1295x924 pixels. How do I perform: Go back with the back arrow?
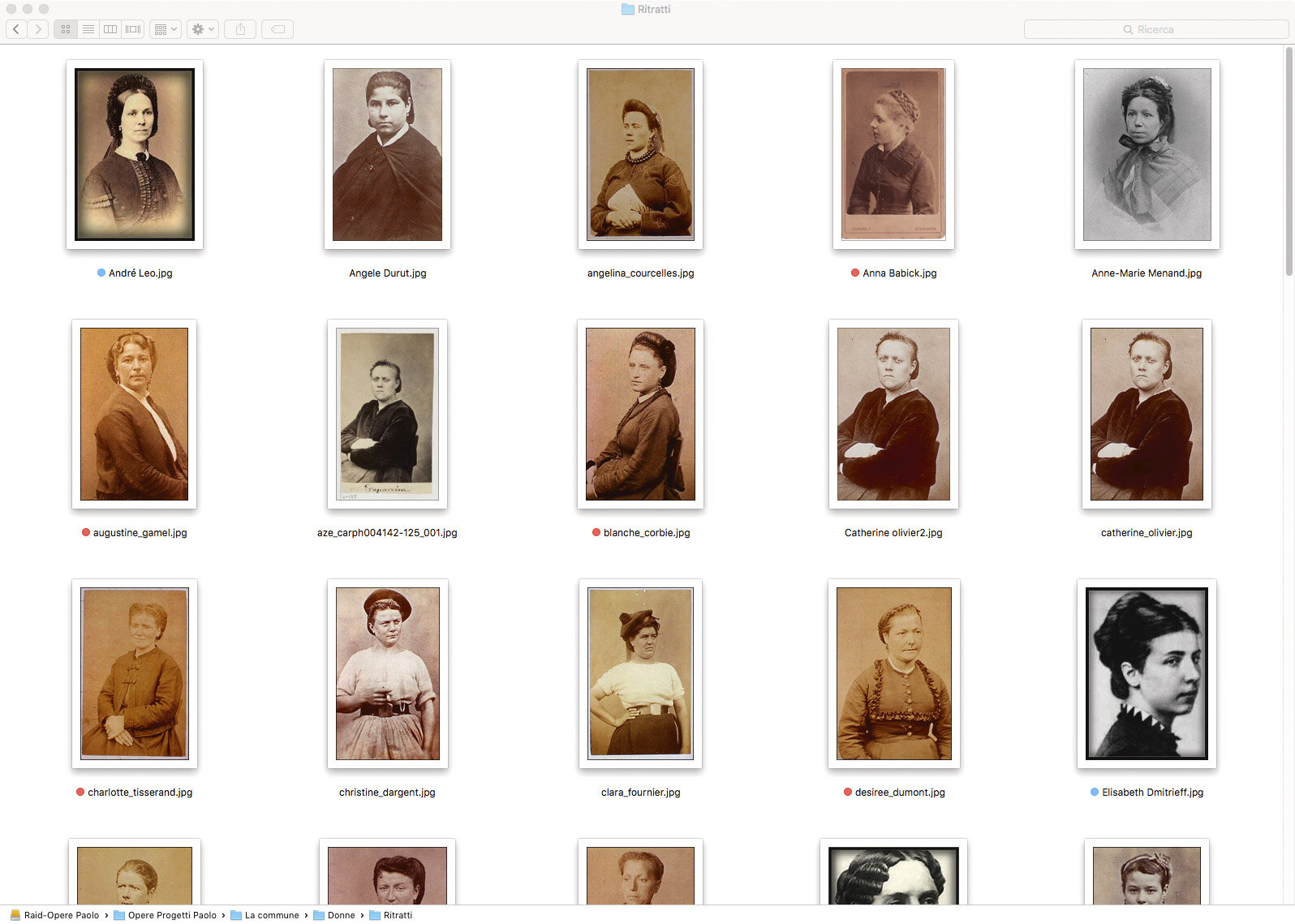pyautogui.click(x=16, y=29)
